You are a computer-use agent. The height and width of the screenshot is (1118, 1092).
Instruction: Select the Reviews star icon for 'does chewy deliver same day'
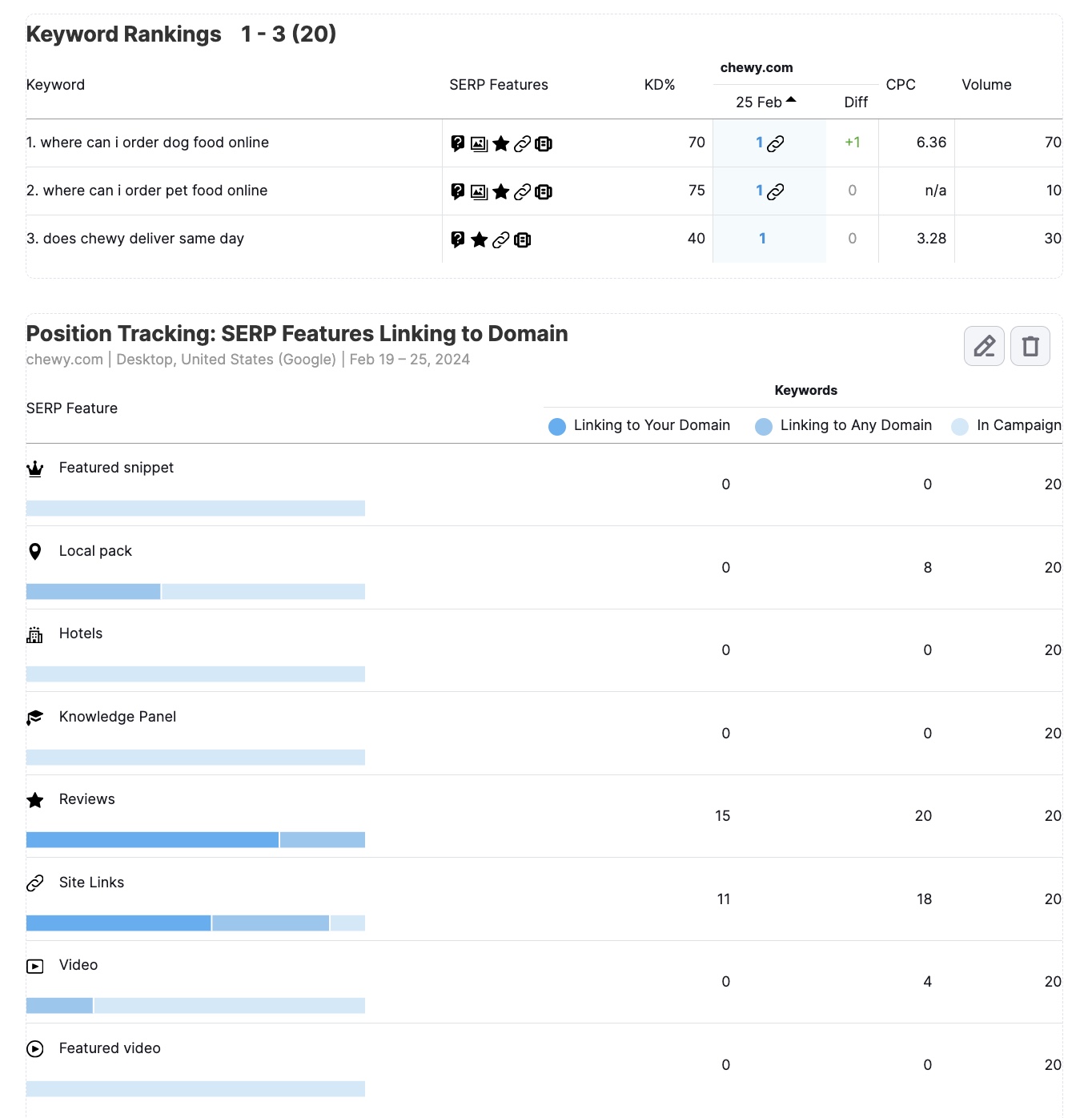pyautogui.click(x=479, y=239)
